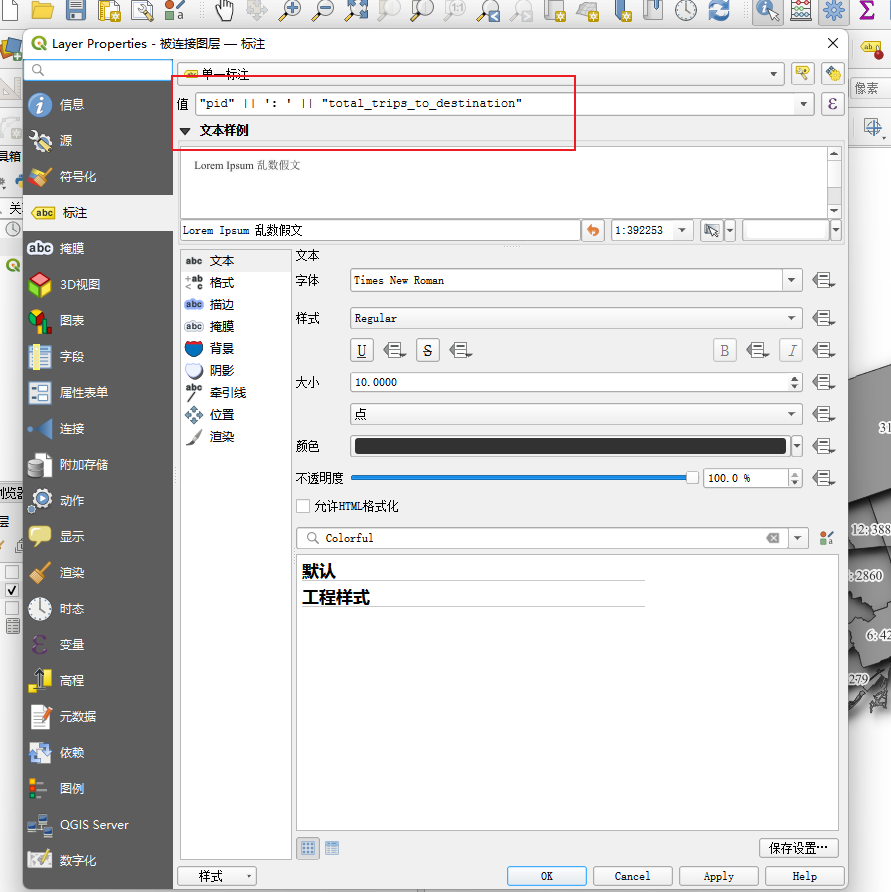Click the labeling rules configuration icon
The height and width of the screenshot is (892, 891).
click(x=802, y=73)
